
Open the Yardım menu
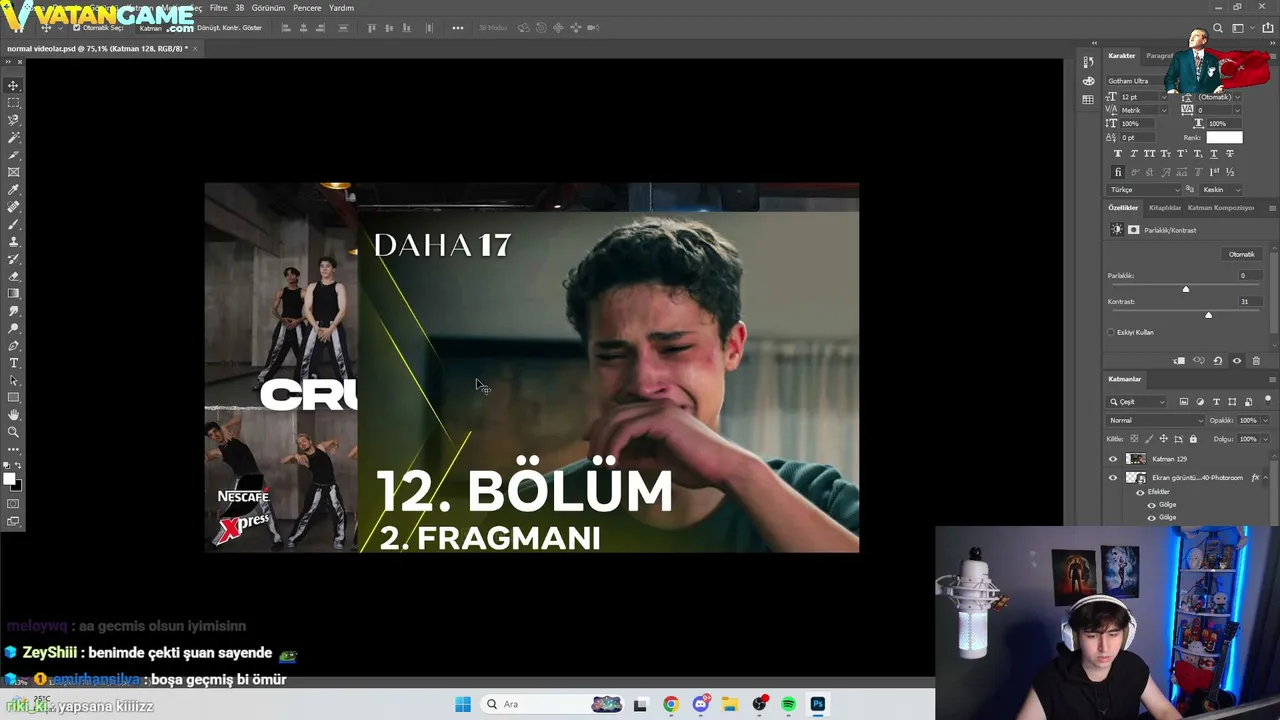point(341,8)
